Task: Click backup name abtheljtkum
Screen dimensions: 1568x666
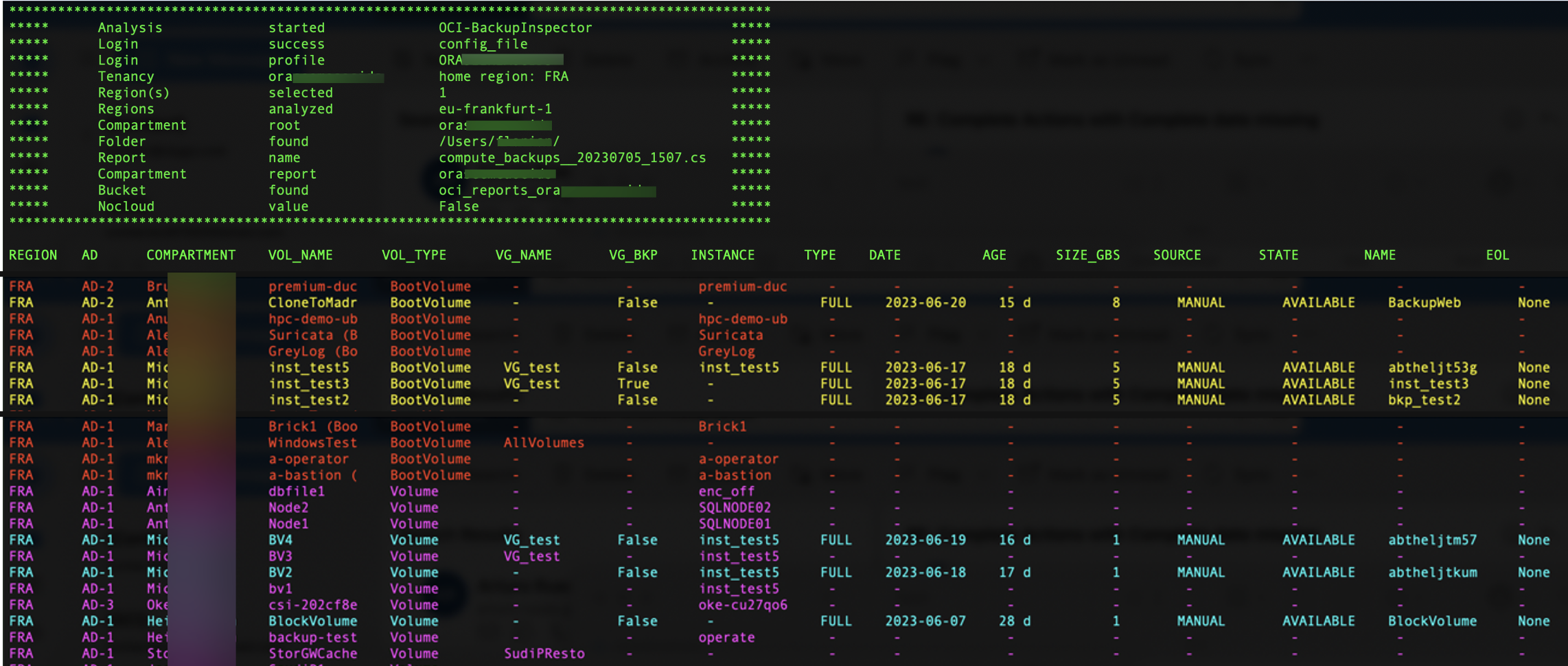Action: pos(1432,572)
